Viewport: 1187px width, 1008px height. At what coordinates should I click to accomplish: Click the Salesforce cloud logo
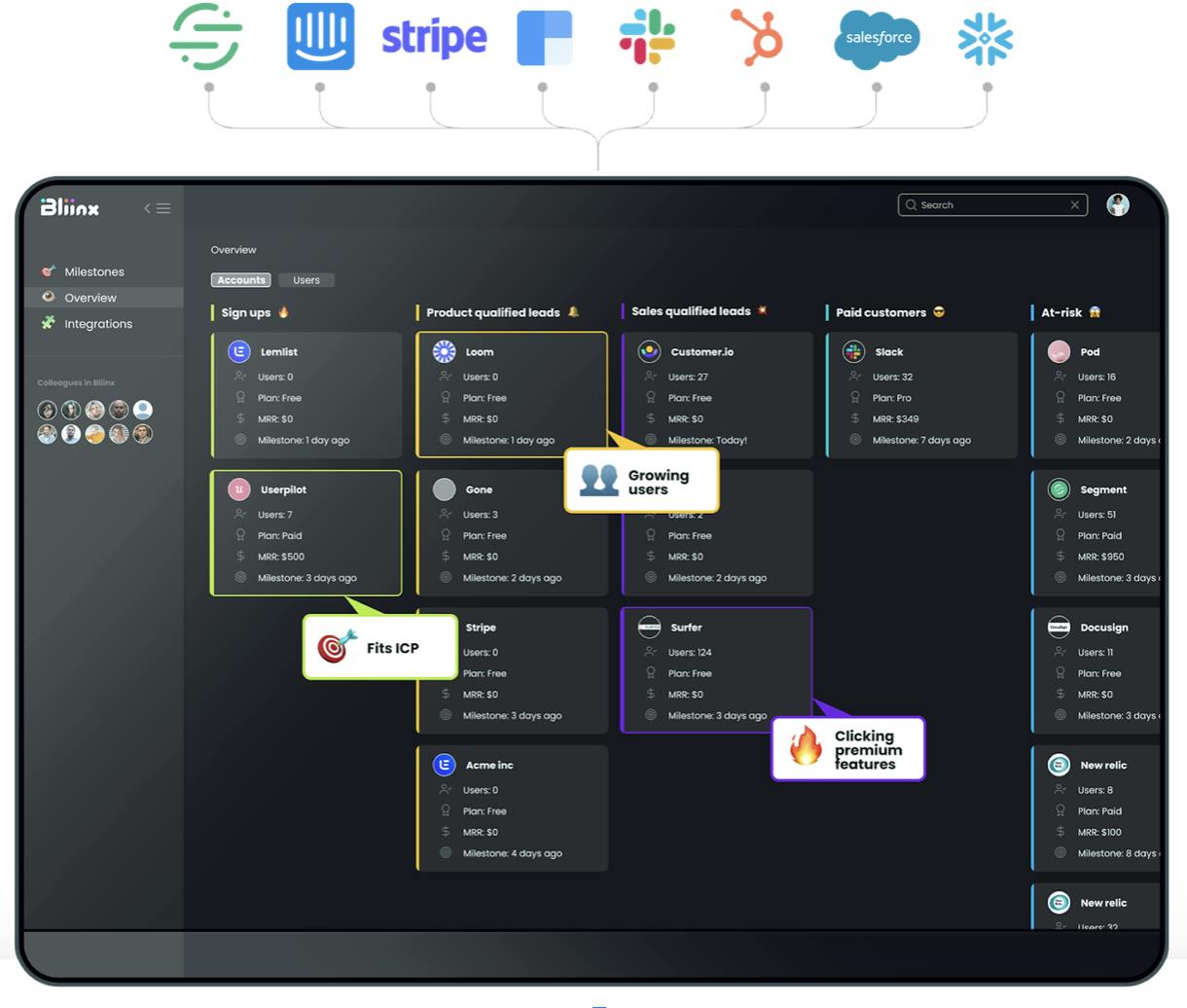[878, 39]
